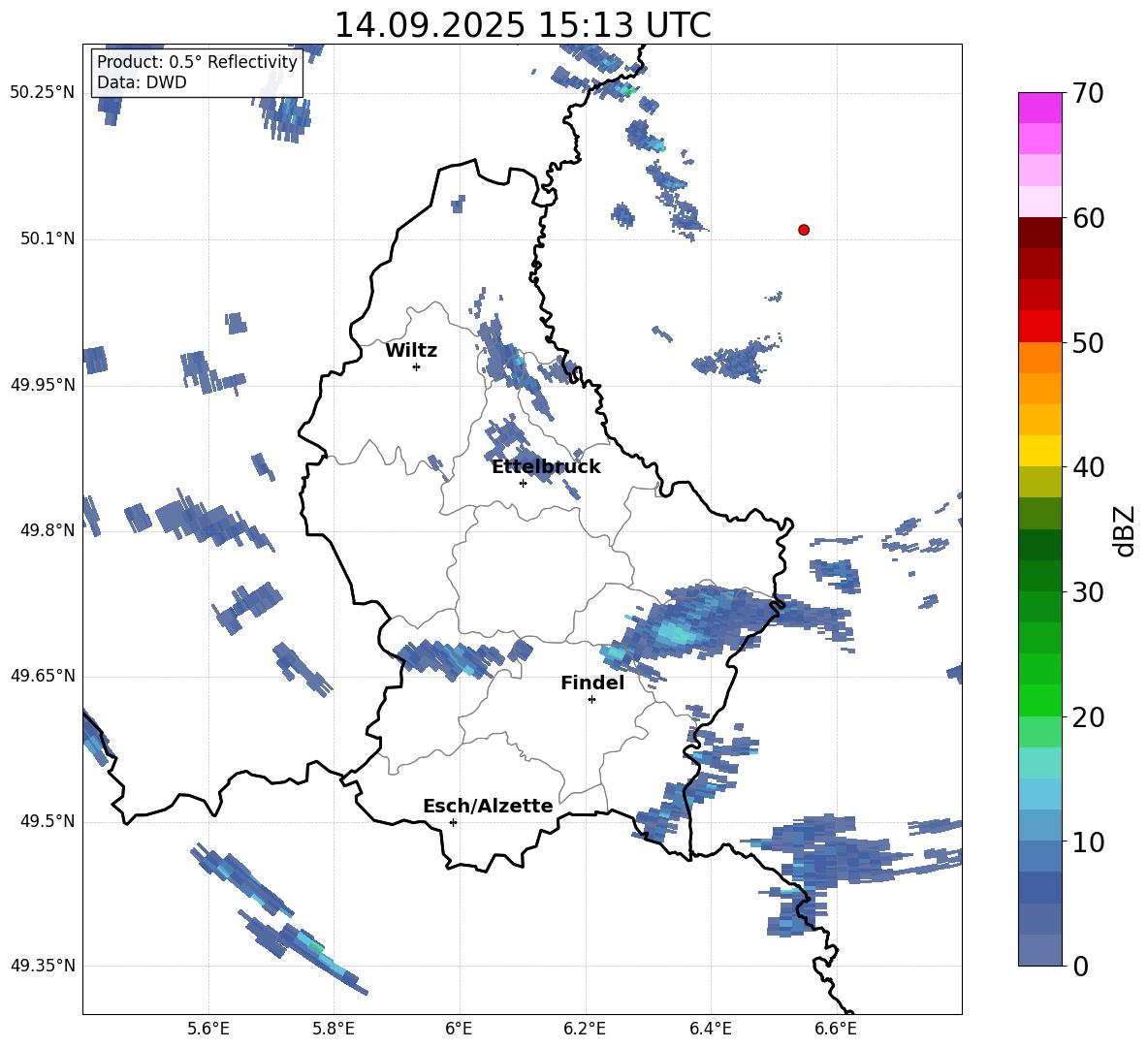
Task: Click the yellow colorbar segment just above 40
Action: 1039,452
